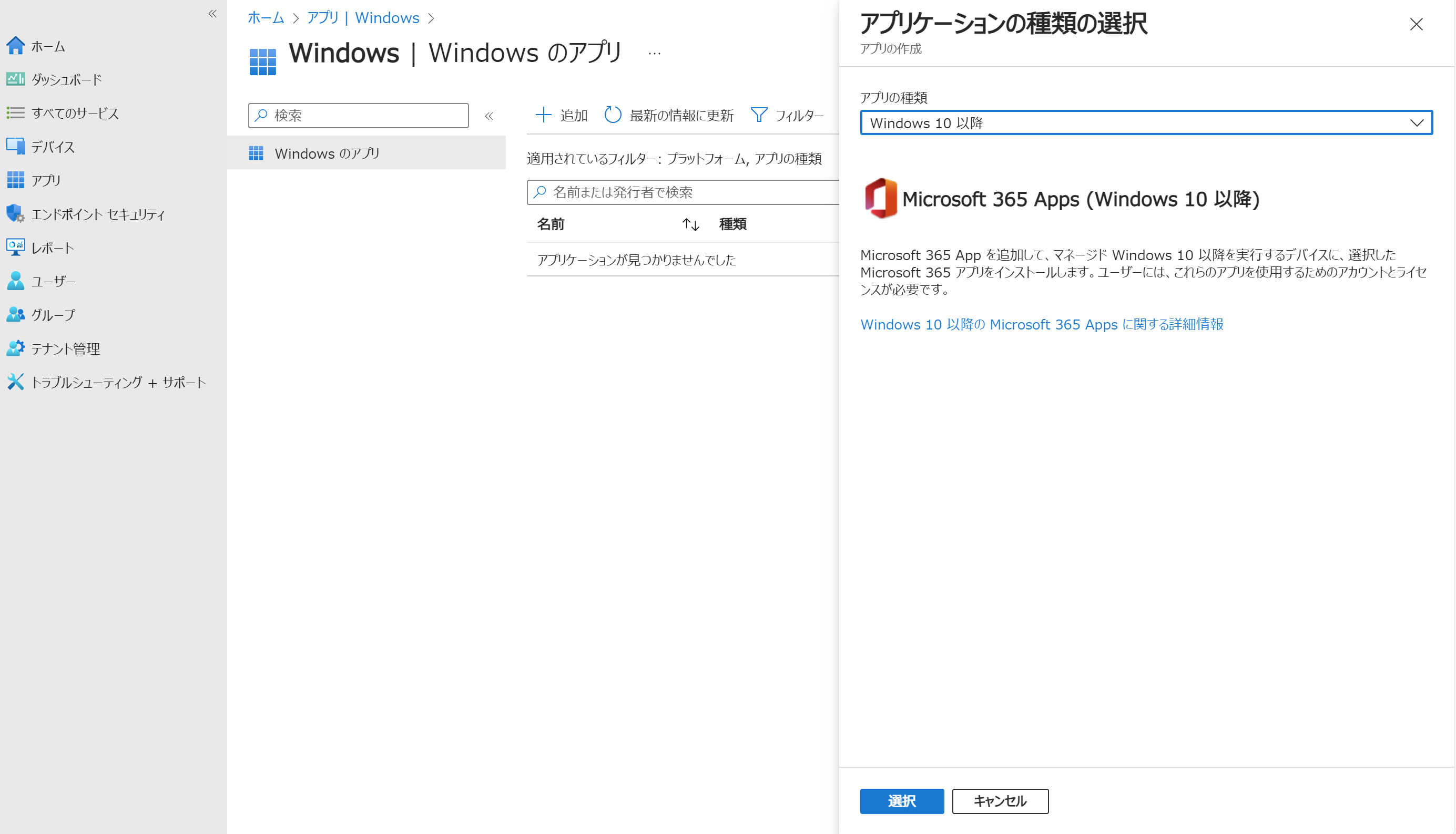The height and width of the screenshot is (834, 1456).
Task: Open the フィルター options
Action: [788, 115]
